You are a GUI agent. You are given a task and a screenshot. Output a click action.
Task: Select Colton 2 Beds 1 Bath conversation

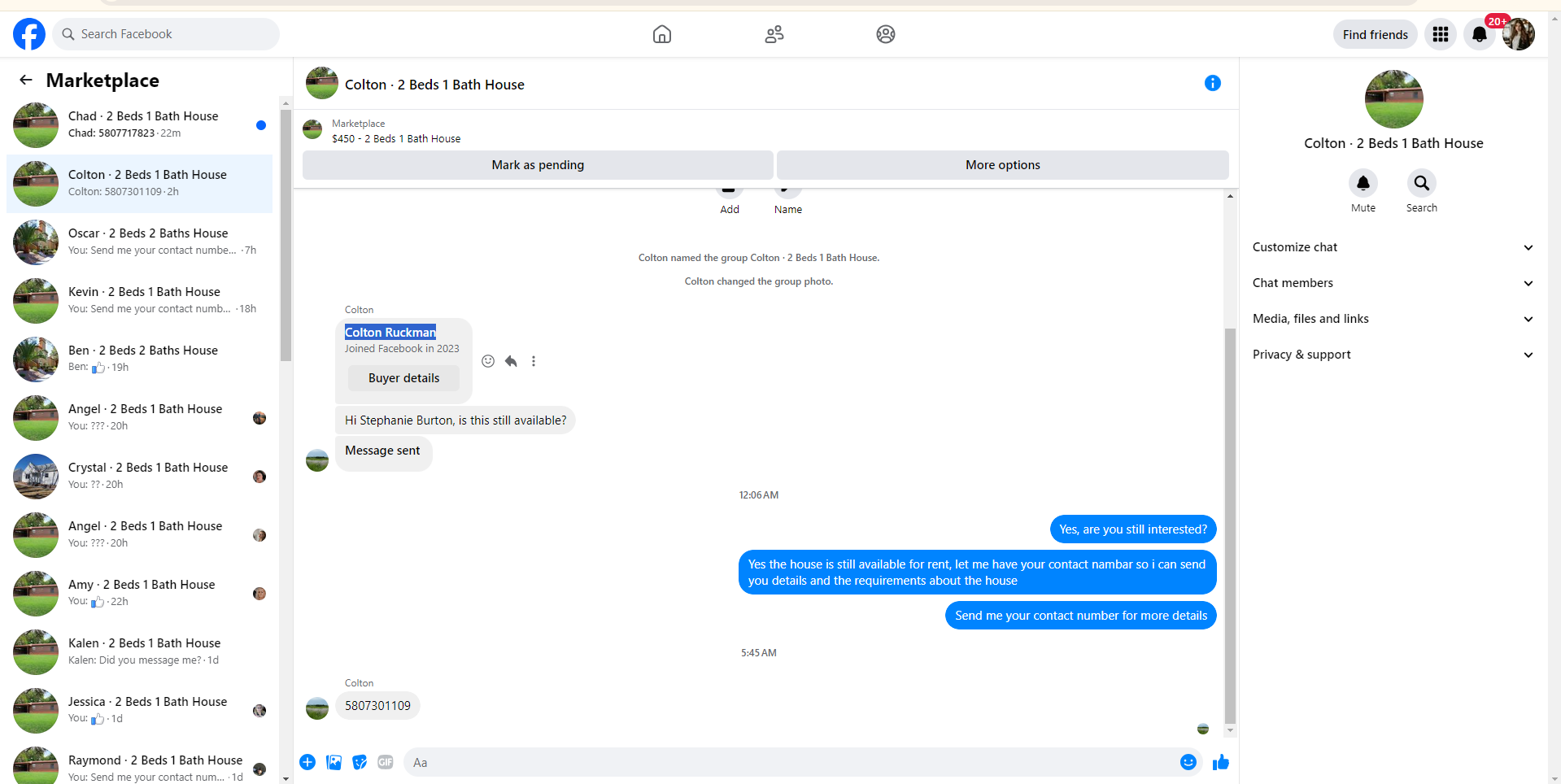140,184
